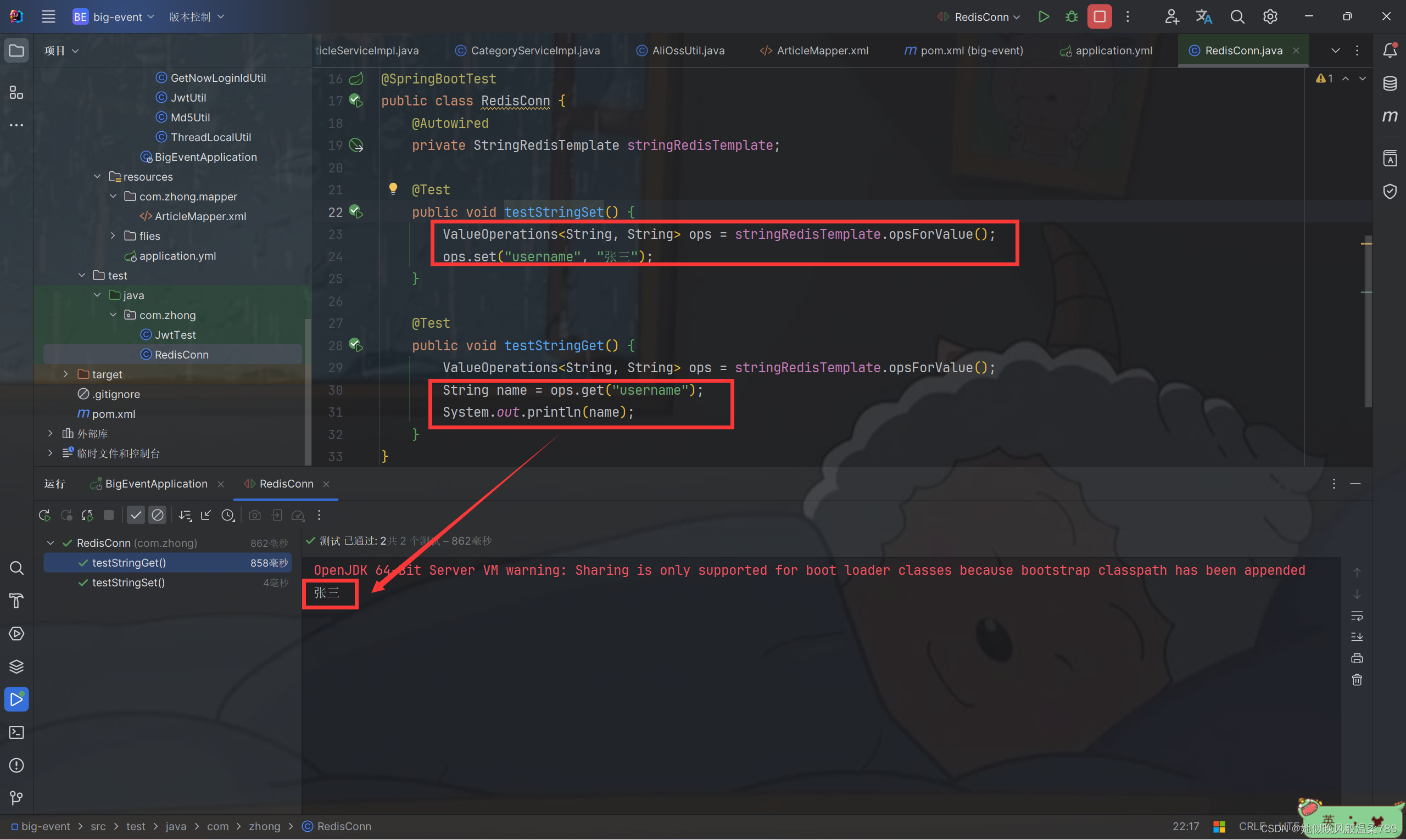Screen dimensions: 1406x840
Task: Toggle show passed tests
Action: pos(136,515)
